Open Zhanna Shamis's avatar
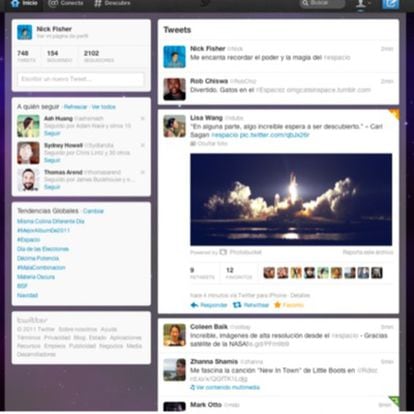The height and width of the screenshot is (414, 414). (x=174, y=370)
